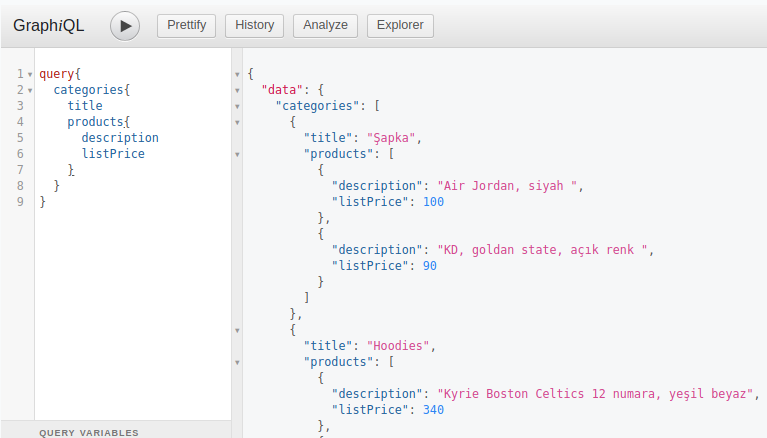Viewport: 767px width, 438px height.
Task: Open the History panel
Action: pos(254,25)
